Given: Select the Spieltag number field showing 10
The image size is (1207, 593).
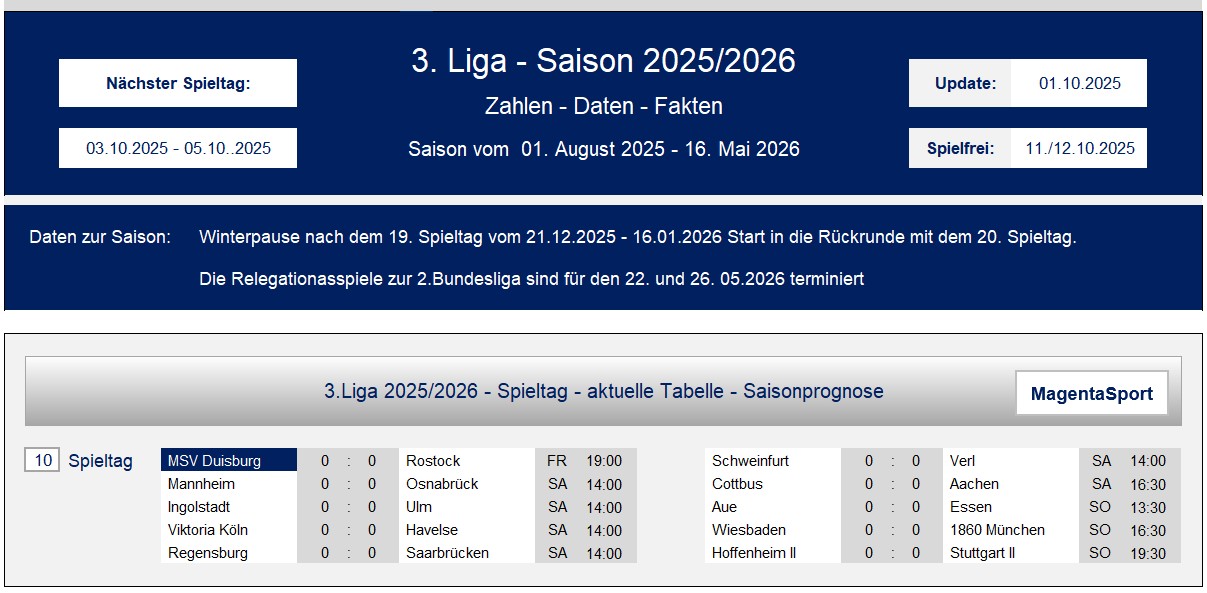Looking at the screenshot, I should point(42,460).
